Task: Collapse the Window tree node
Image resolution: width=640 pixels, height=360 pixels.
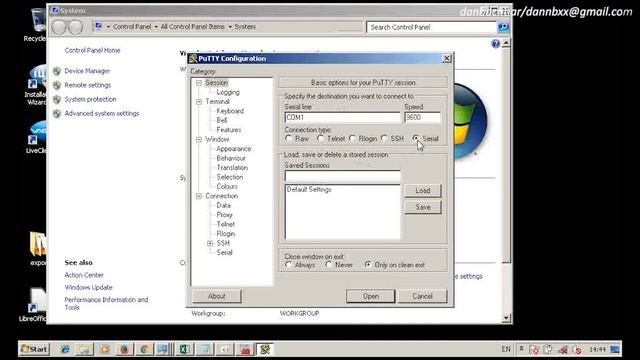Action: [x=199, y=140]
